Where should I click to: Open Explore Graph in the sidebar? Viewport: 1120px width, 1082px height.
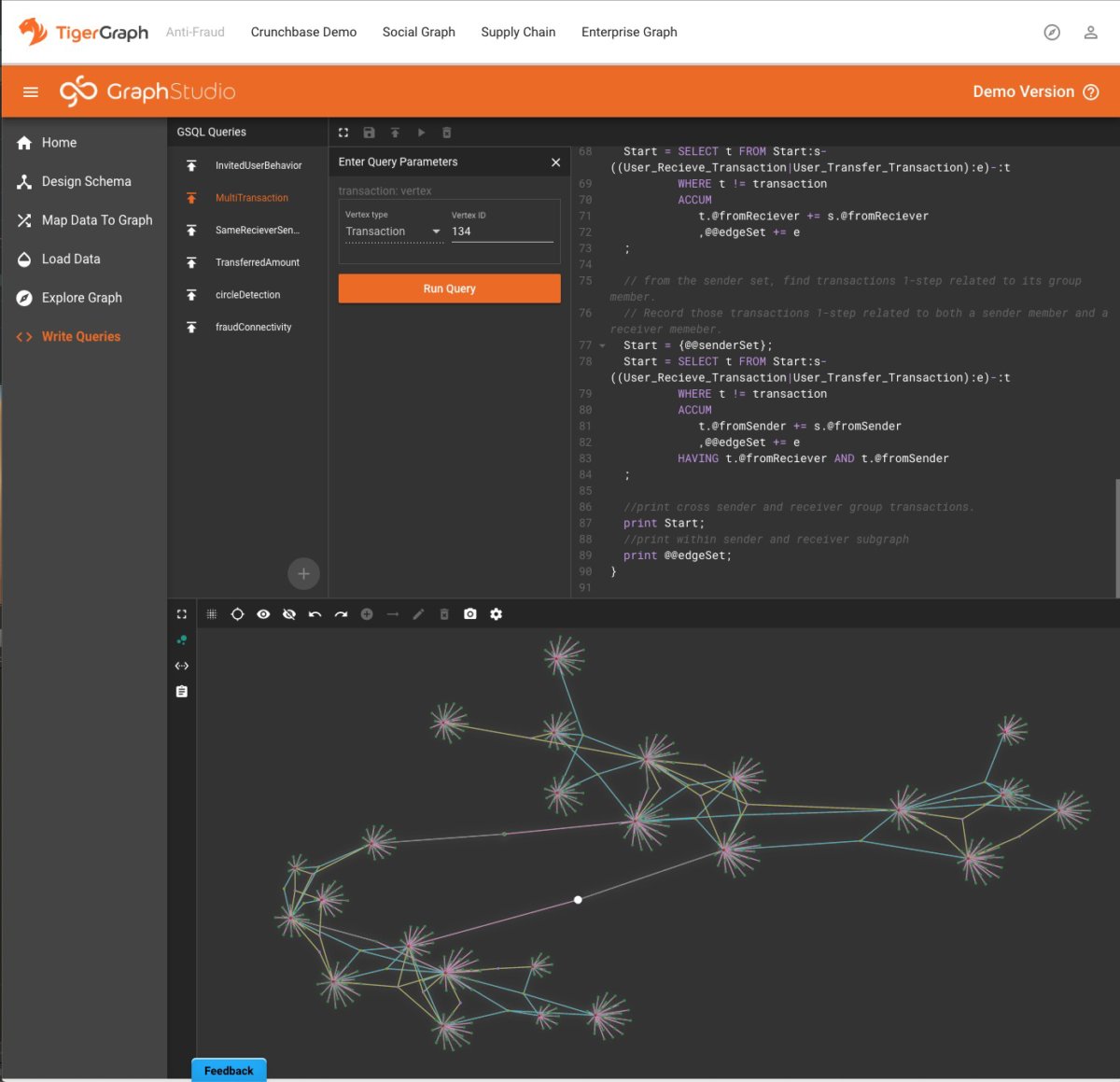pyautogui.click(x=82, y=297)
